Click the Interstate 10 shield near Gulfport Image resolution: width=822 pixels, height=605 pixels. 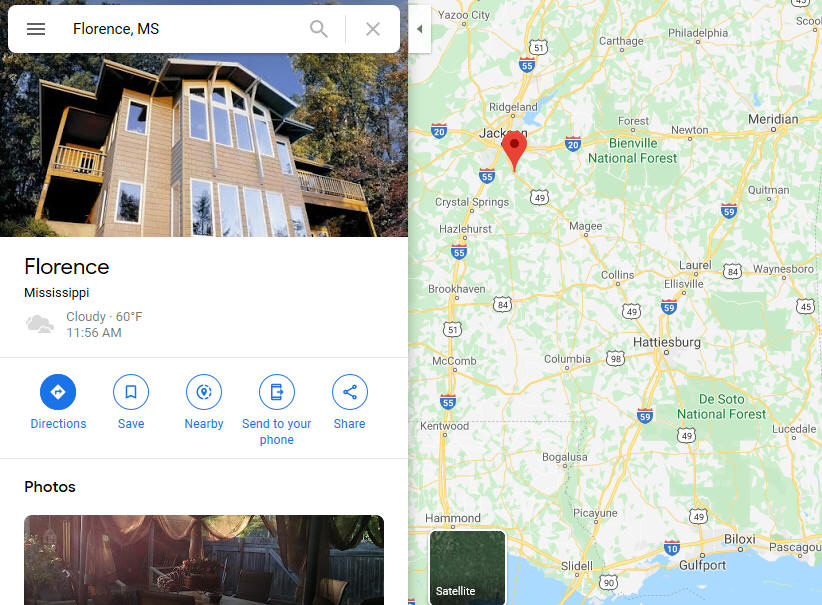point(672,548)
